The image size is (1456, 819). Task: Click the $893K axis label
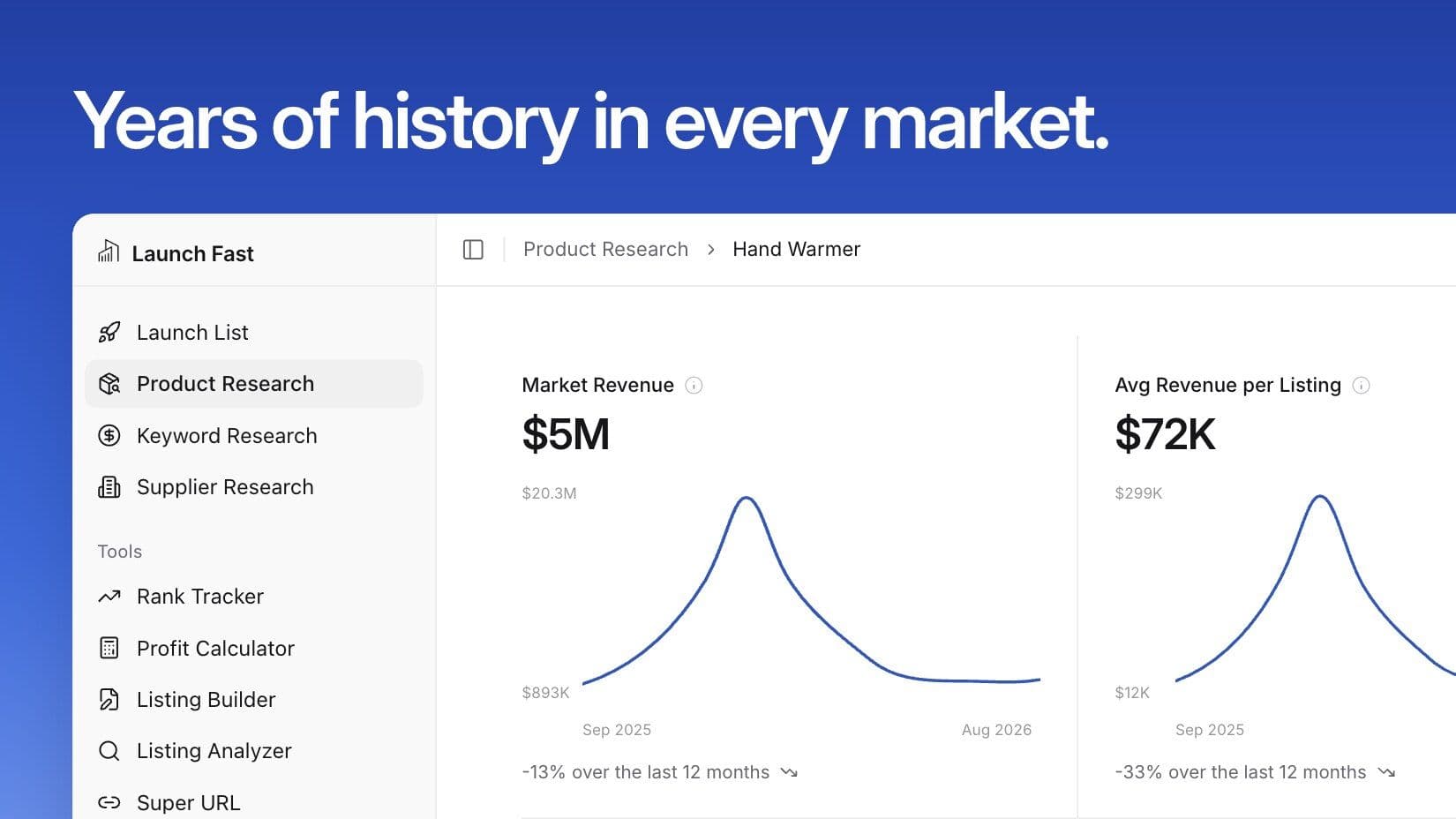(x=545, y=693)
